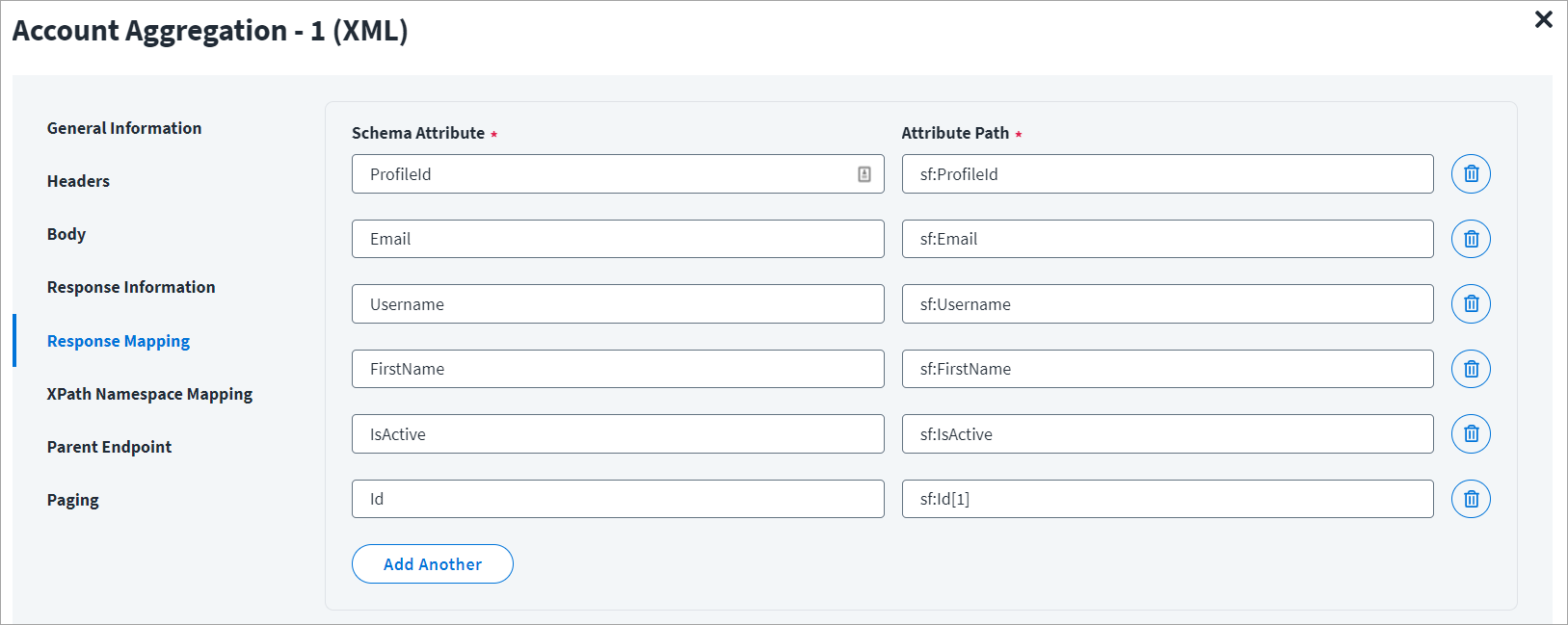1568x625 pixels.
Task: Open the Response Information section
Action: [x=131, y=287]
